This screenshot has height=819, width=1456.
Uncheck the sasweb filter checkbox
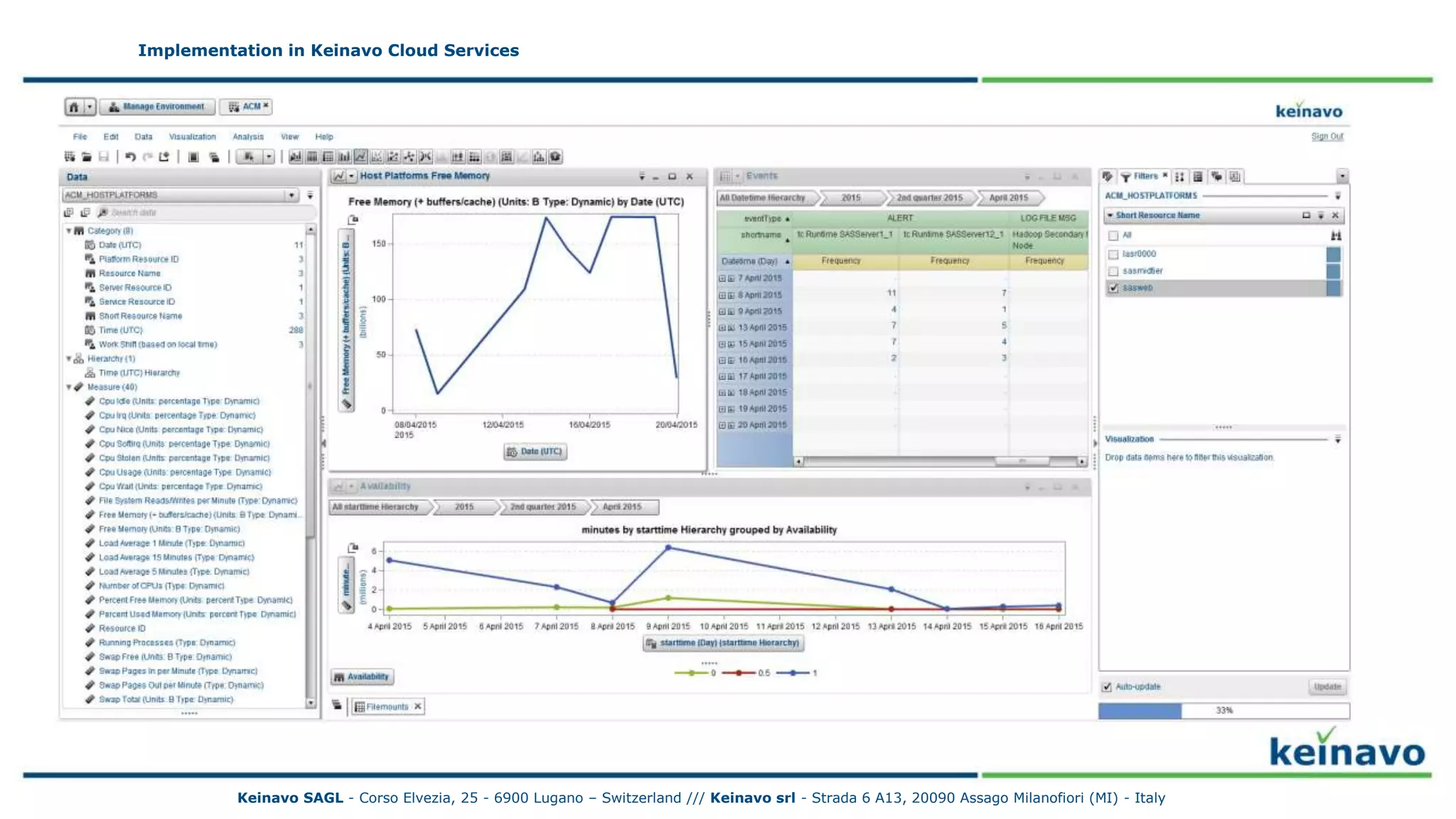pos(1113,288)
